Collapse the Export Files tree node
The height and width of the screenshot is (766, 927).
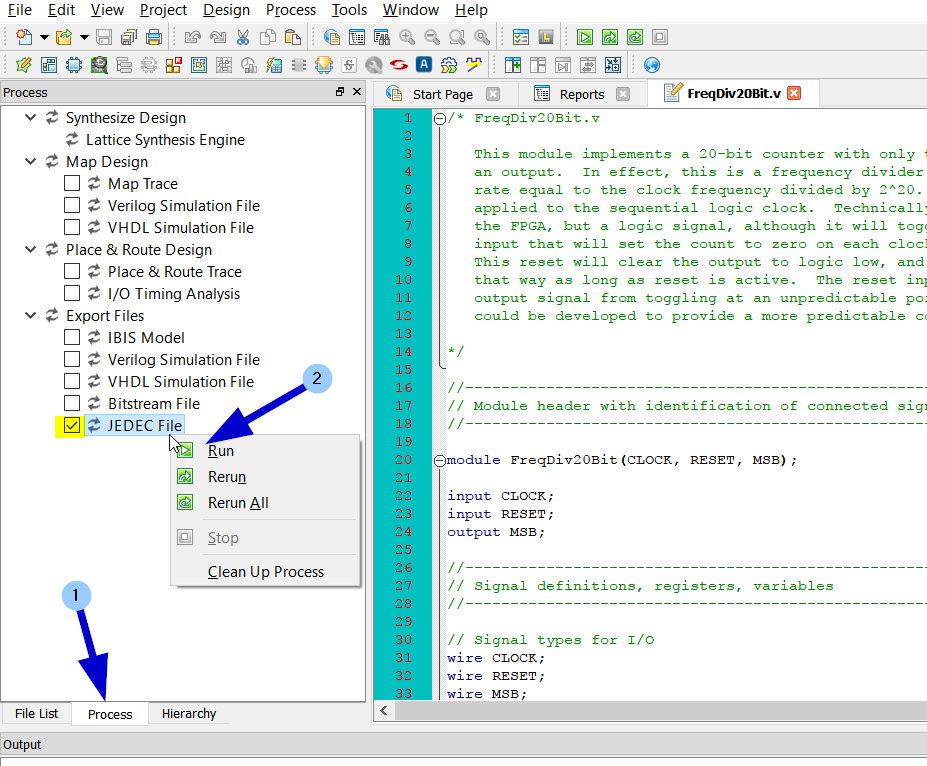pyautogui.click(x=30, y=315)
